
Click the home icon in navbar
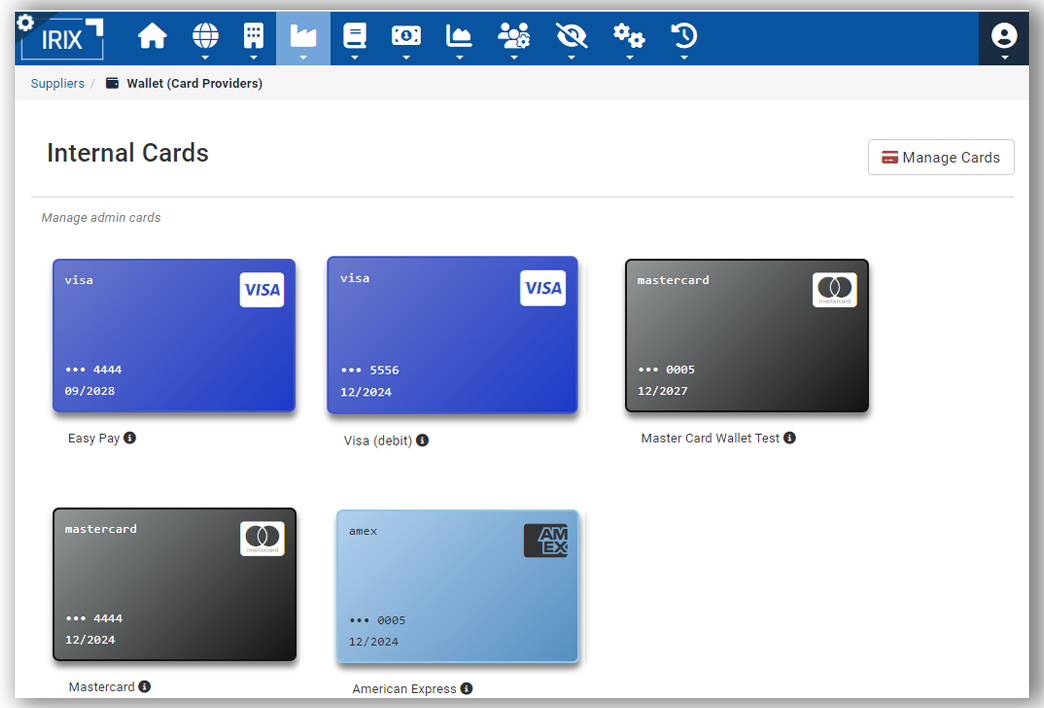pos(152,37)
